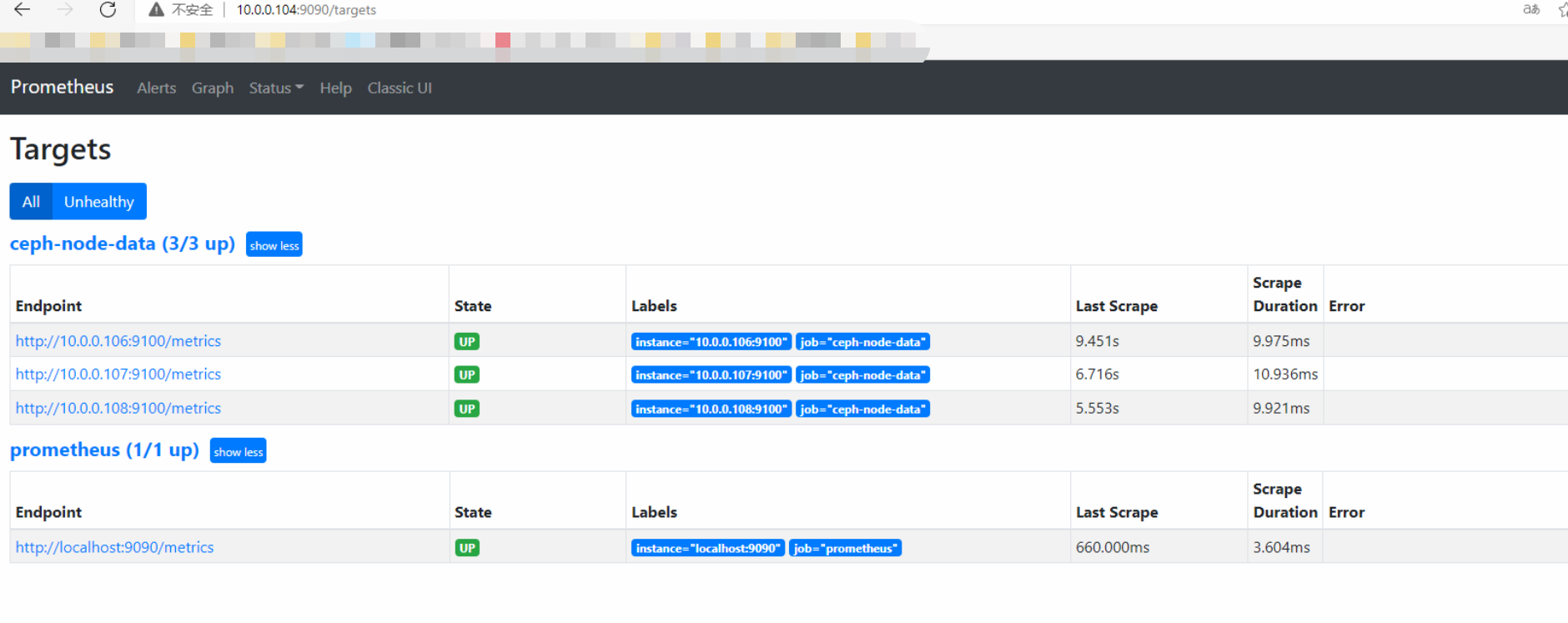Click label instance="10.0.0.108:9100"
Screen dimensions: 1568x623
click(711, 409)
